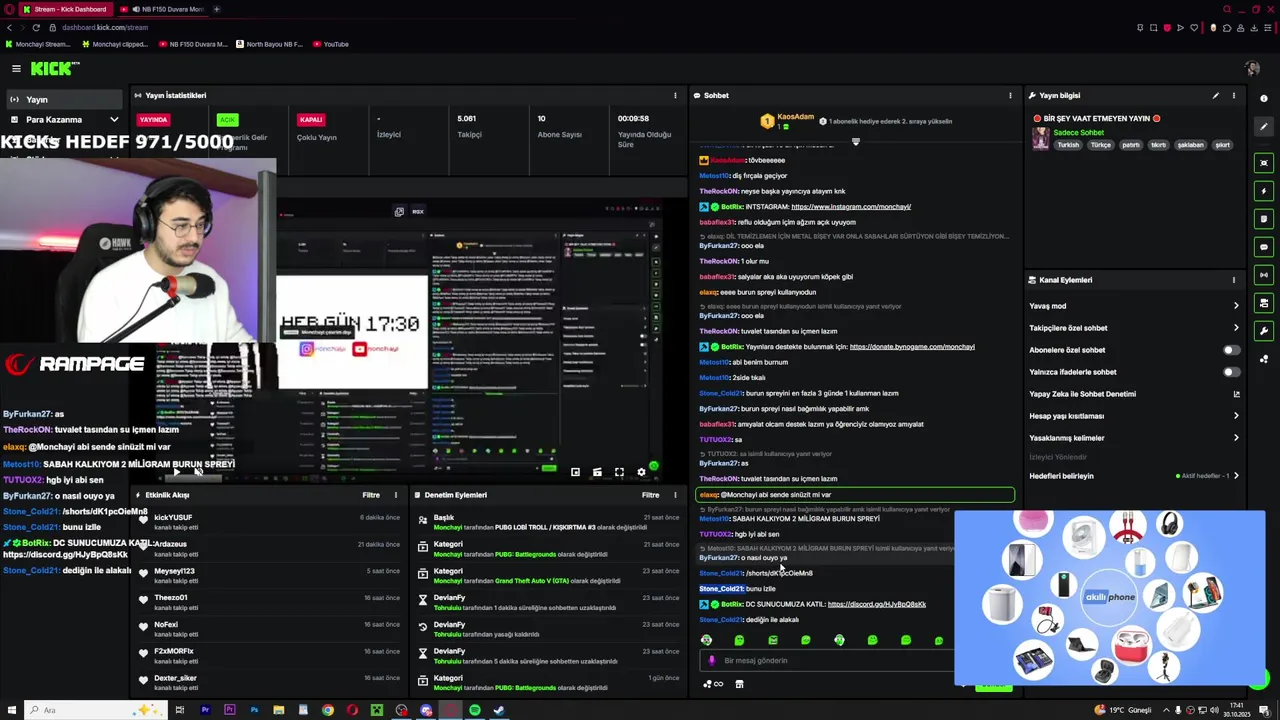Open the hamburger menu beside the Kick logo
Viewport: 1280px width, 720px height.
point(16,68)
